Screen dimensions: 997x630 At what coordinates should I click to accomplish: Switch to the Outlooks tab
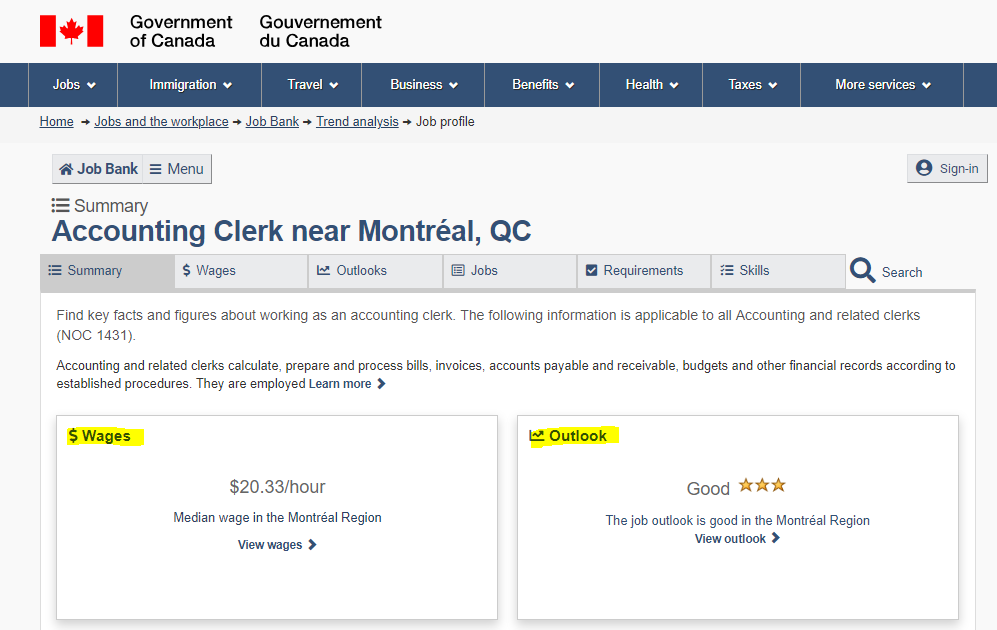[375, 271]
